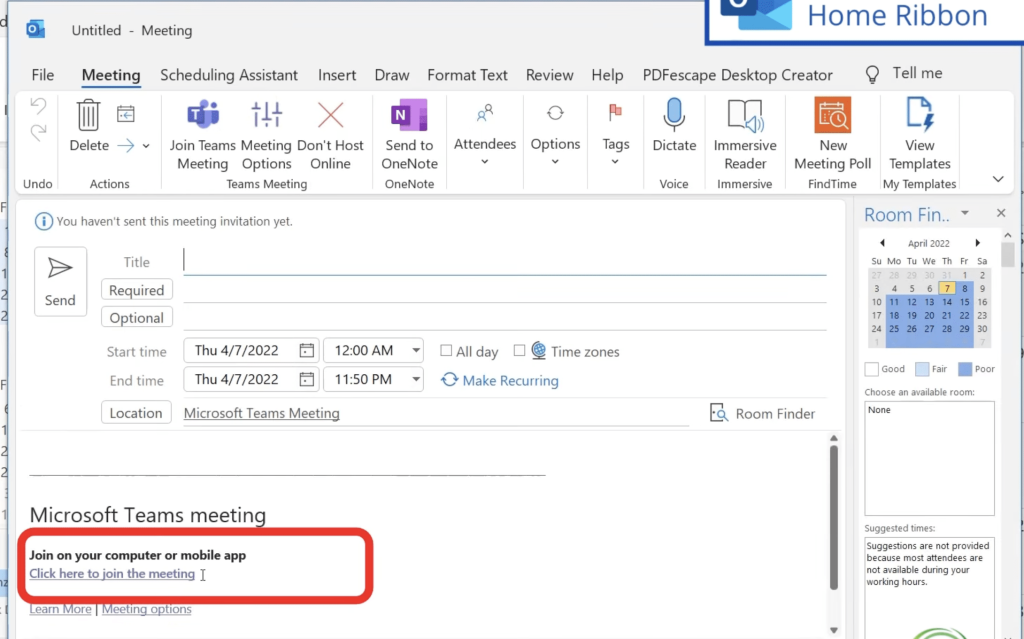Open the End time 11:50 PM dropdown
1024x639 pixels.
pyautogui.click(x=416, y=379)
